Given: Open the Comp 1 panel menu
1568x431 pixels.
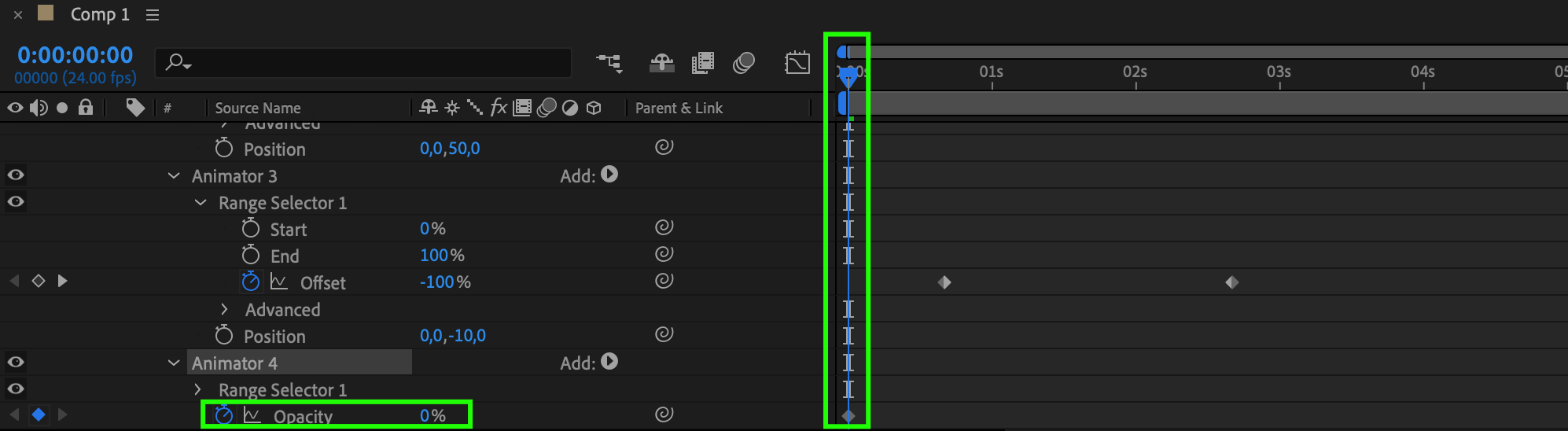Looking at the screenshot, I should click(153, 15).
